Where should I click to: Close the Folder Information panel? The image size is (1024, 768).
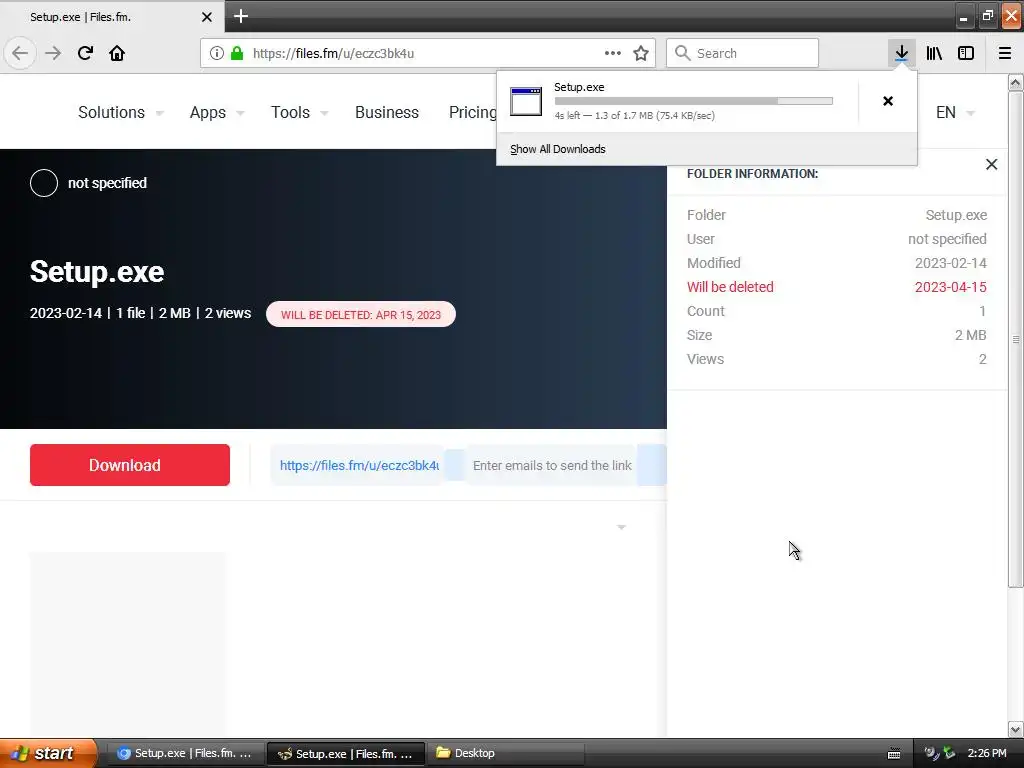991,165
